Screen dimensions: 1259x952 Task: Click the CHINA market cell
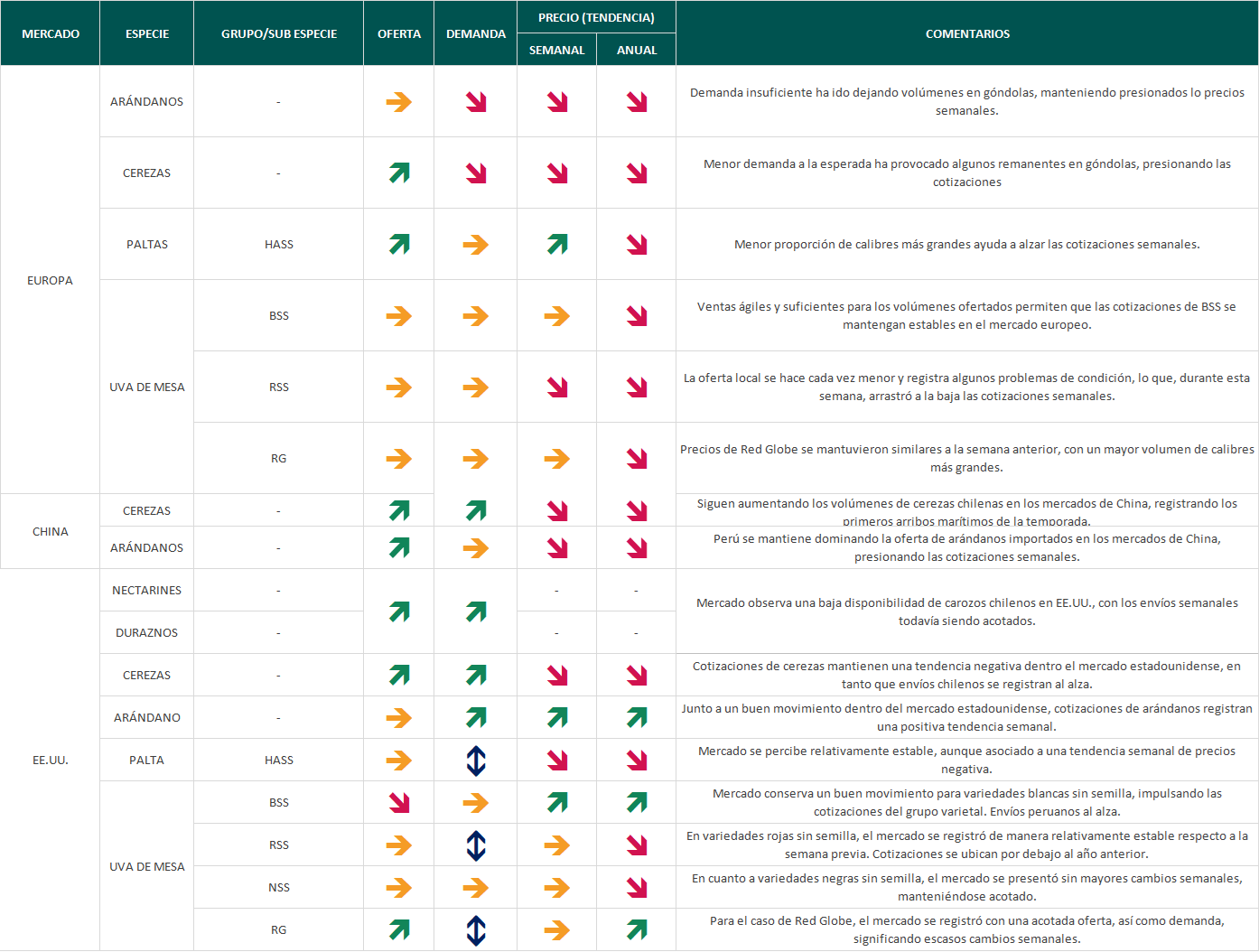51,531
